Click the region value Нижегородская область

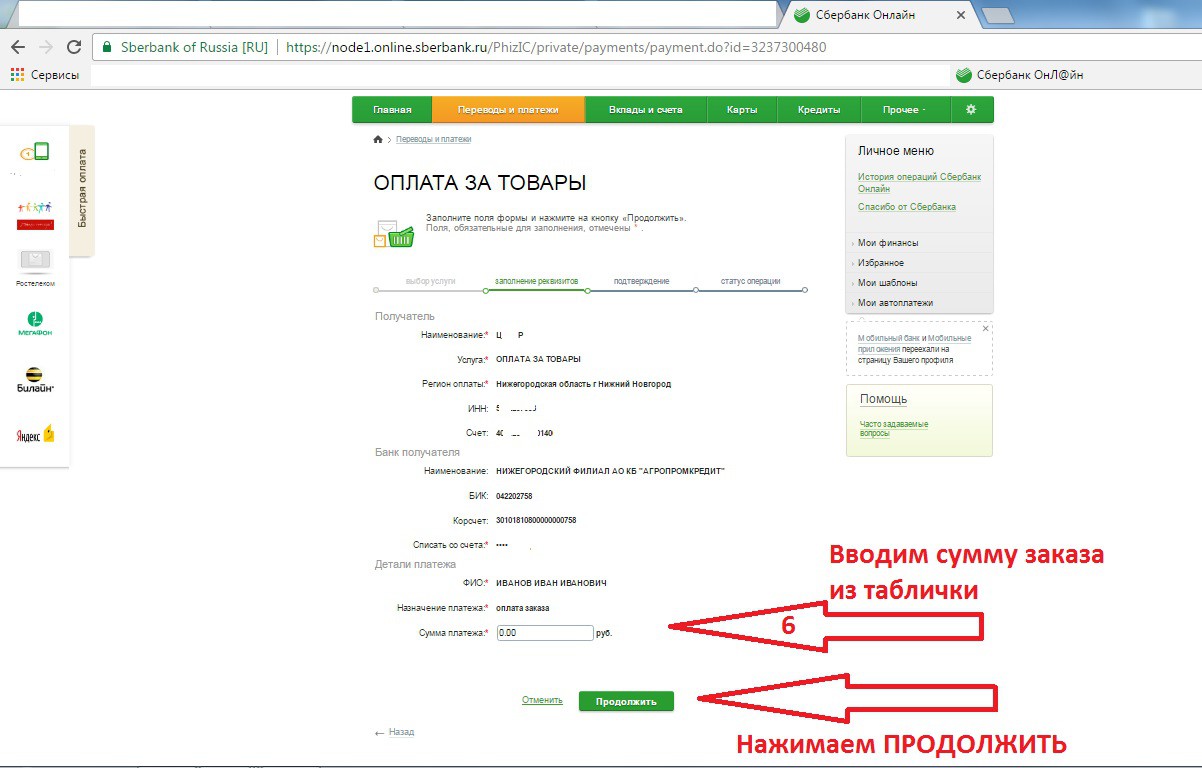583,384
